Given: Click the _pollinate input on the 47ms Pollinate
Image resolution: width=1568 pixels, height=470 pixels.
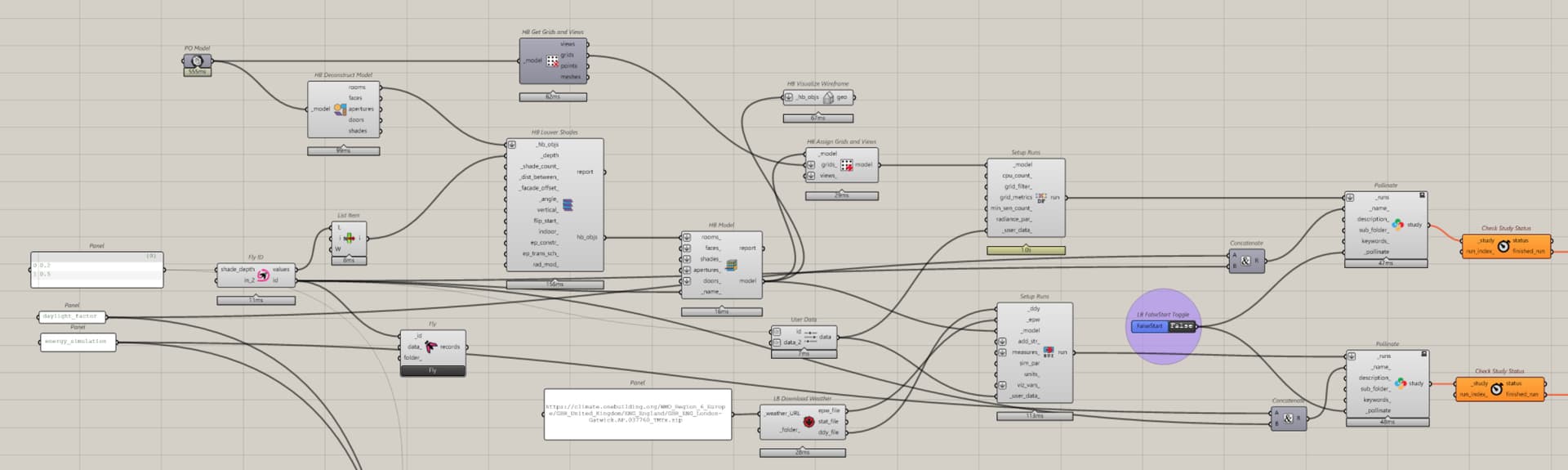Looking at the screenshot, I should click(x=1376, y=252).
